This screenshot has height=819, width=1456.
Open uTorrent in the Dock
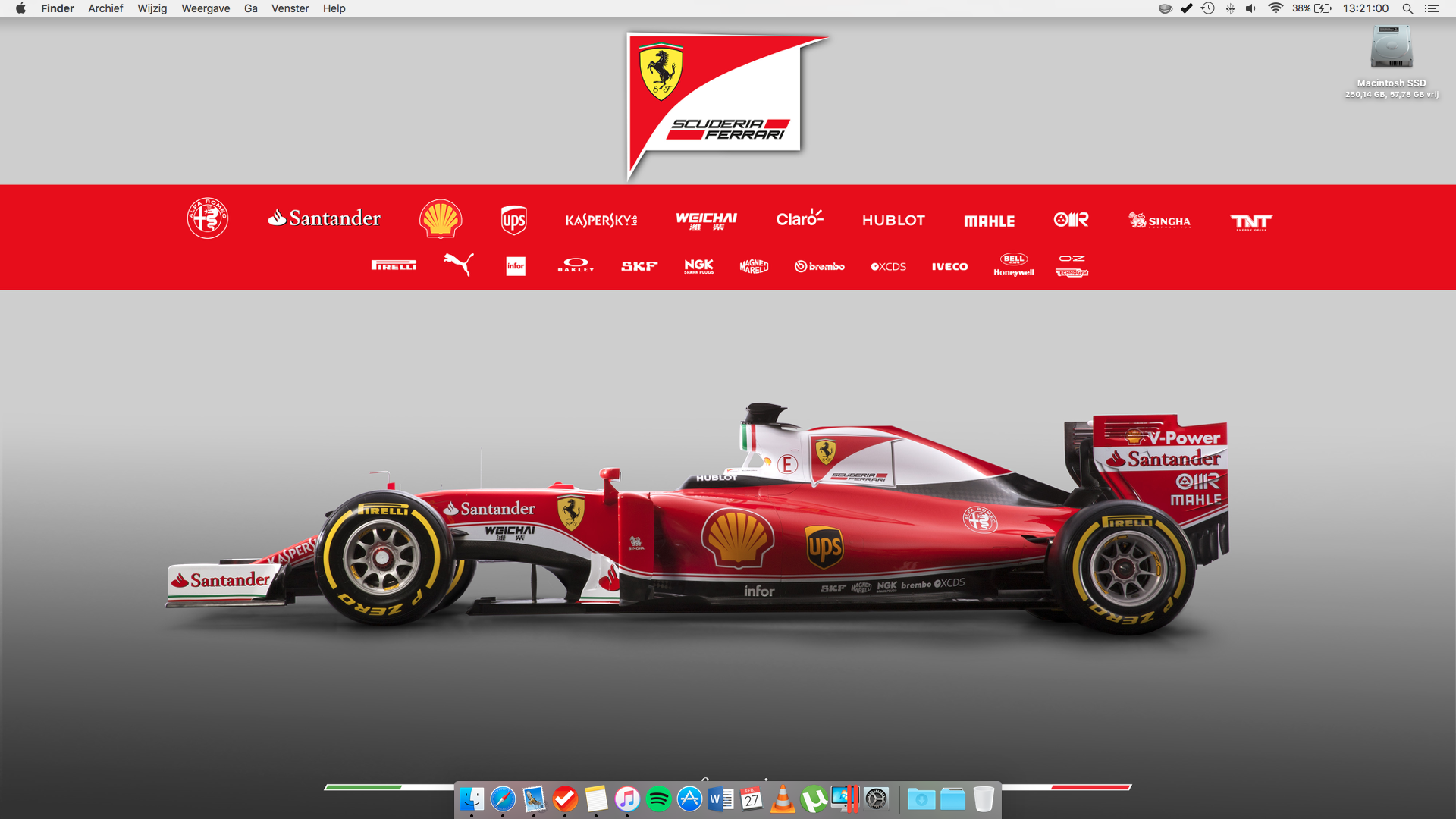[x=814, y=799]
